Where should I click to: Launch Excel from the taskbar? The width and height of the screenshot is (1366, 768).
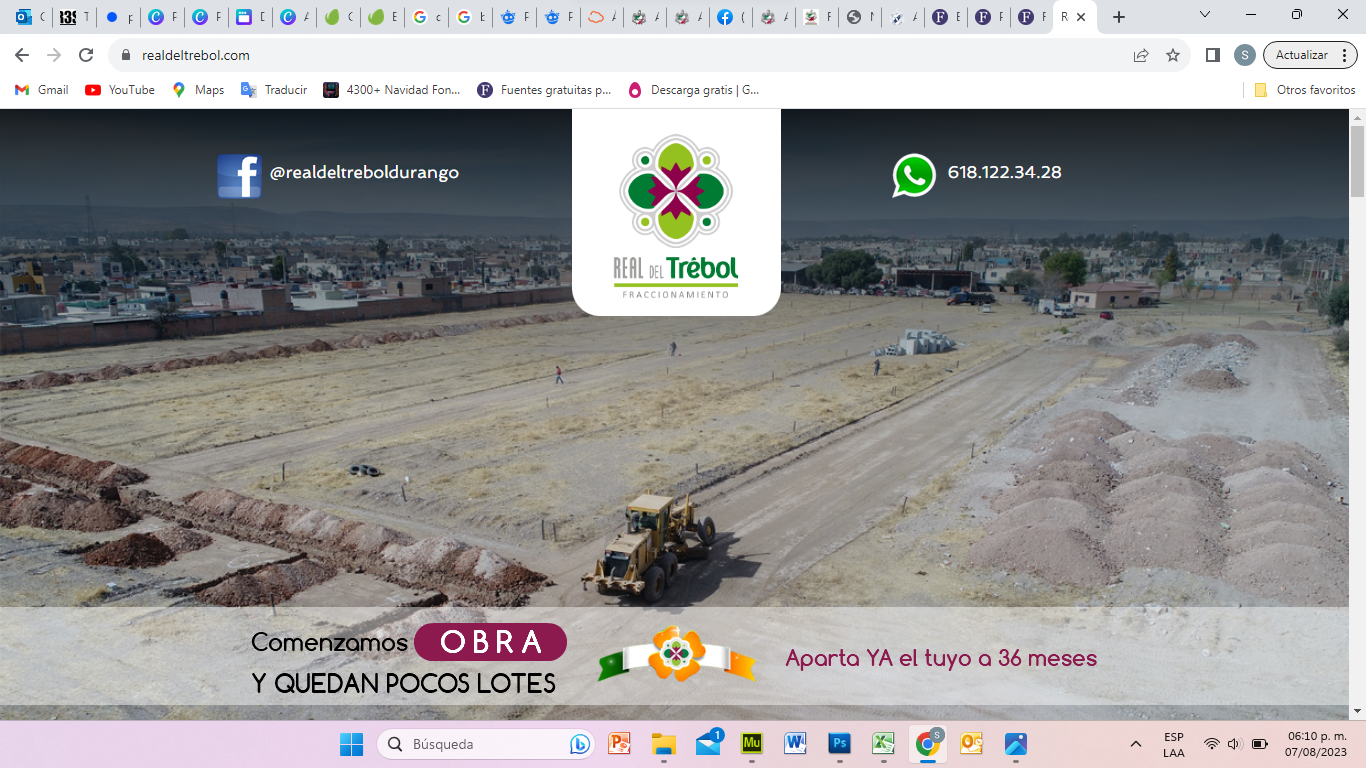(x=883, y=744)
